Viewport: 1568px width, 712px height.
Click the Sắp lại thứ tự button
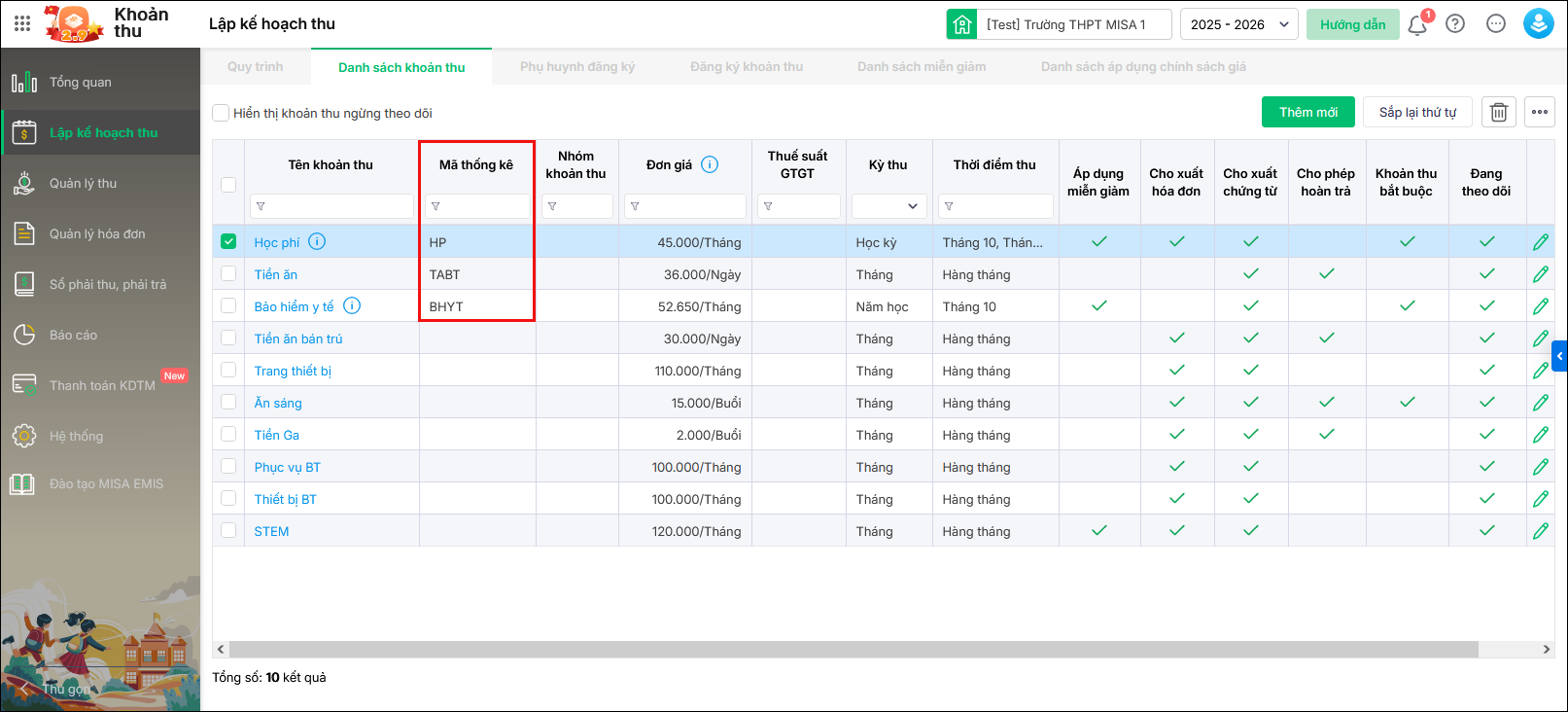click(x=1416, y=113)
